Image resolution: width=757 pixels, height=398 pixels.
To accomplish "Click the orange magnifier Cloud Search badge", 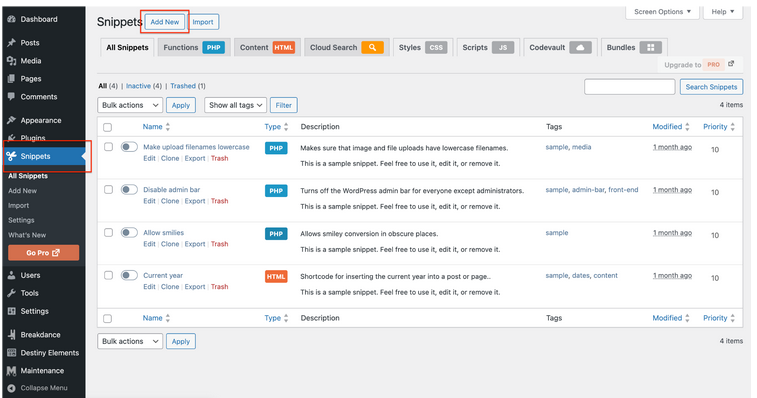I will click(372, 47).
